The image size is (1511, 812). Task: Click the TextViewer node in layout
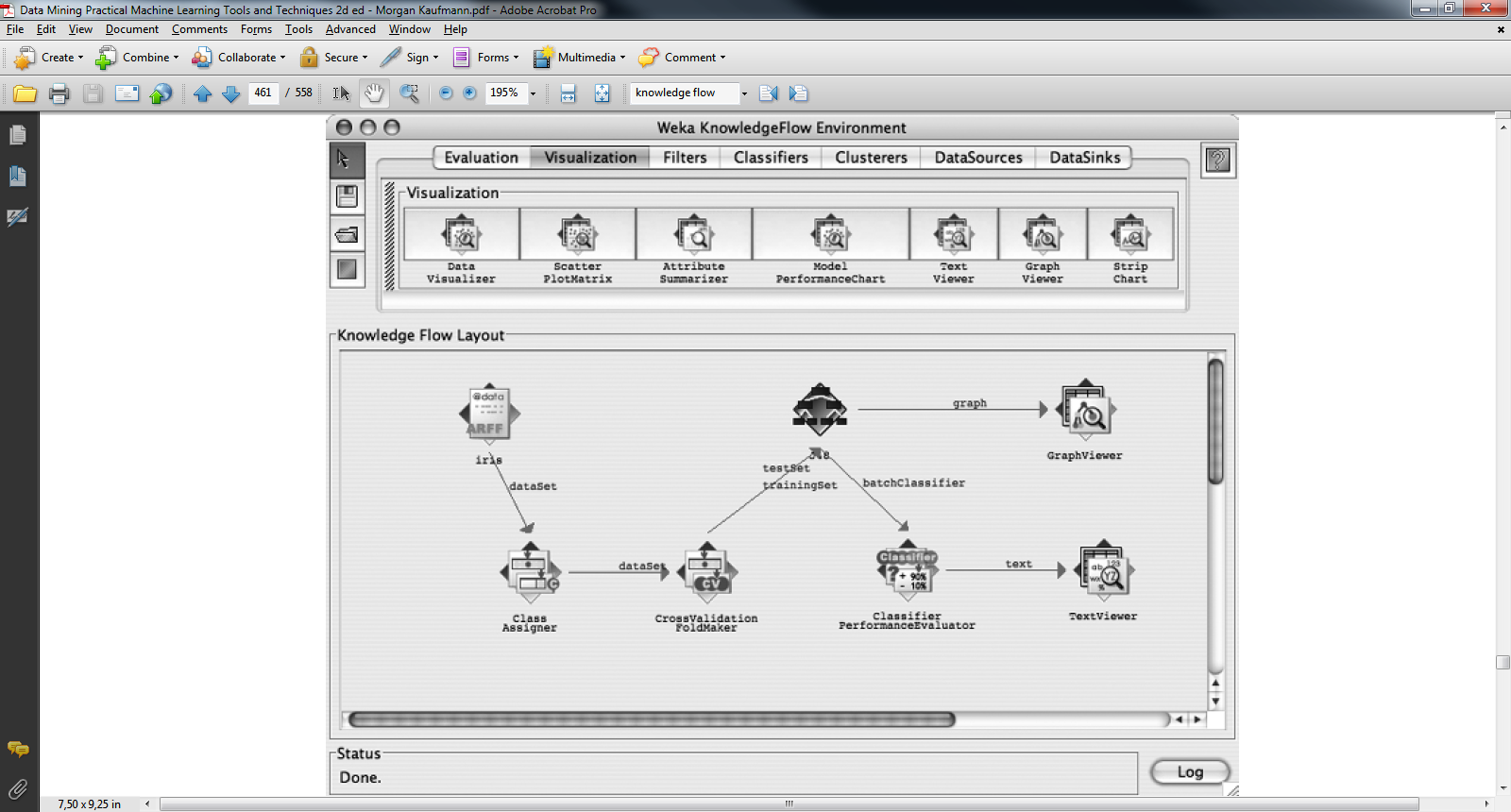(x=1104, y=570)
